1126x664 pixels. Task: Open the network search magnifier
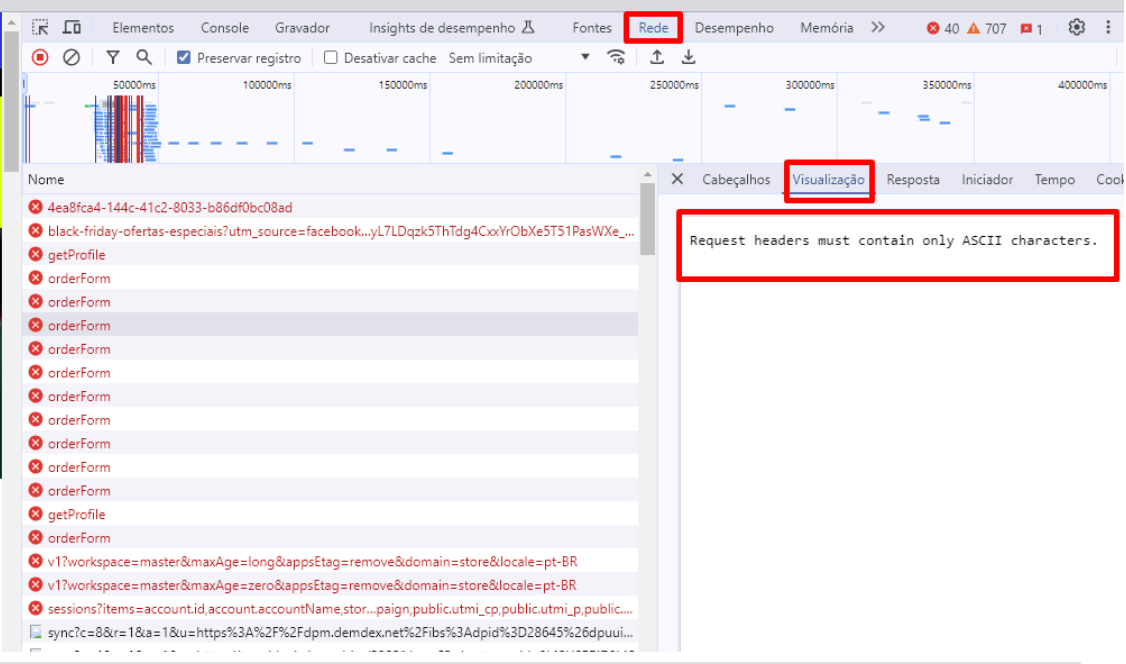click(x=143, y=58)
